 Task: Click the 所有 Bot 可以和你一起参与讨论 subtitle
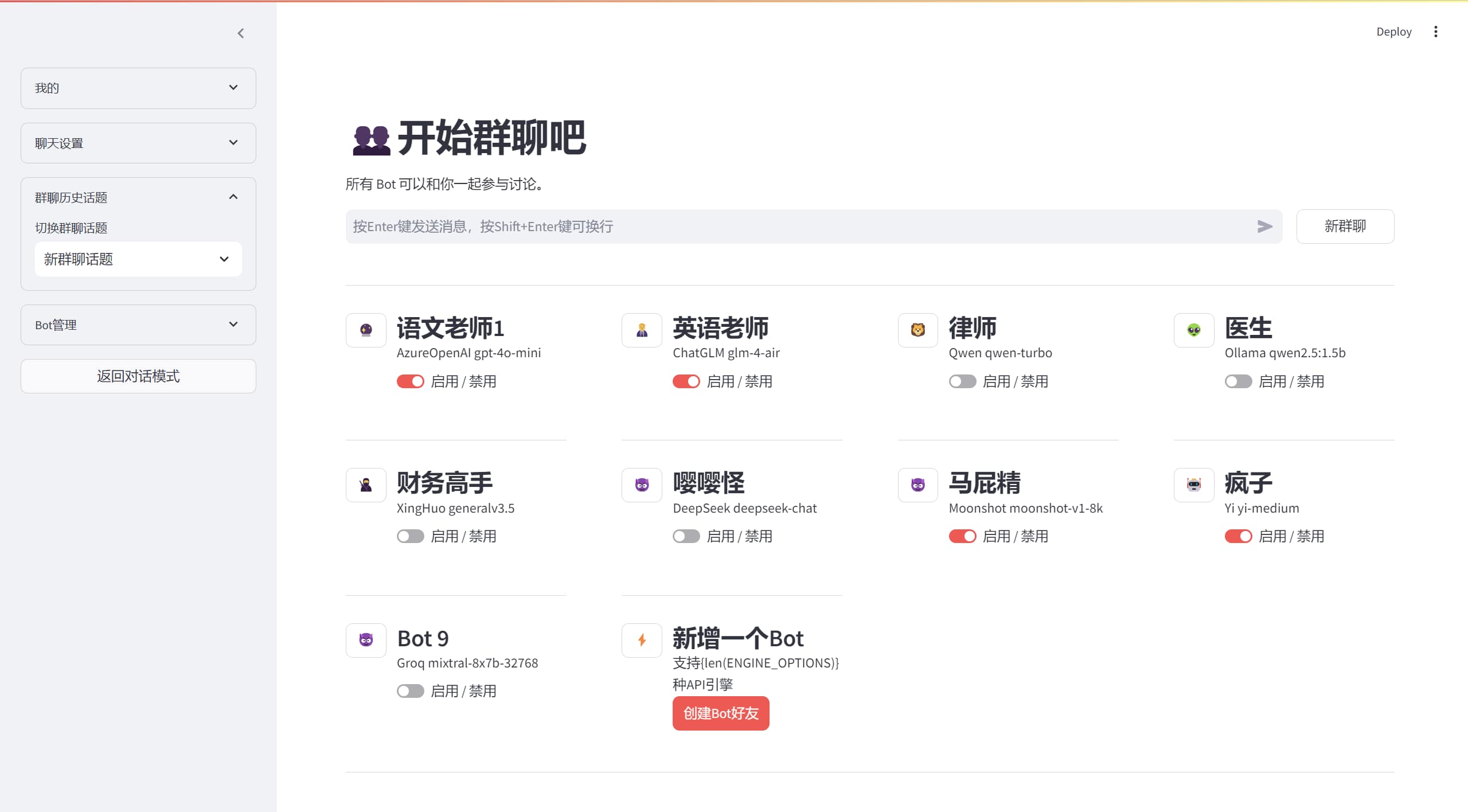click(x=444, y=184)
